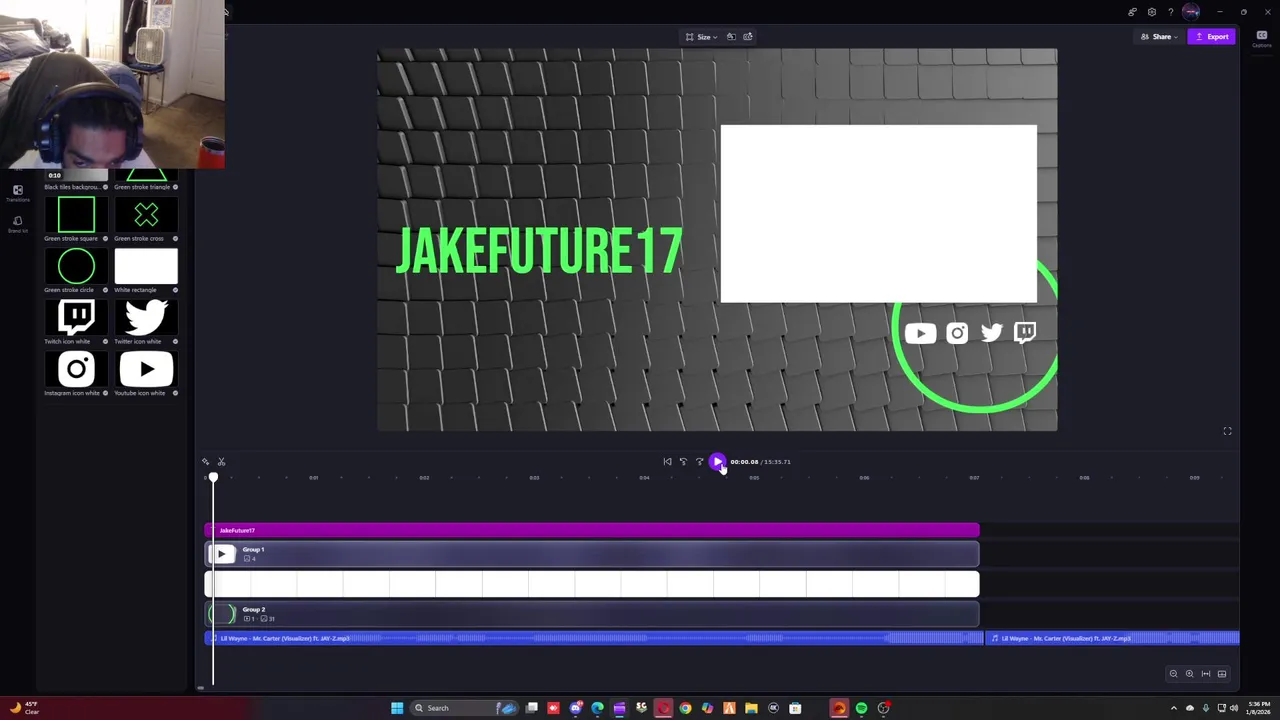Image resolution: width=1280 pixels, height=720 pixels.
Task: Open the Captions panel
Action: [x=1261, y=38]
